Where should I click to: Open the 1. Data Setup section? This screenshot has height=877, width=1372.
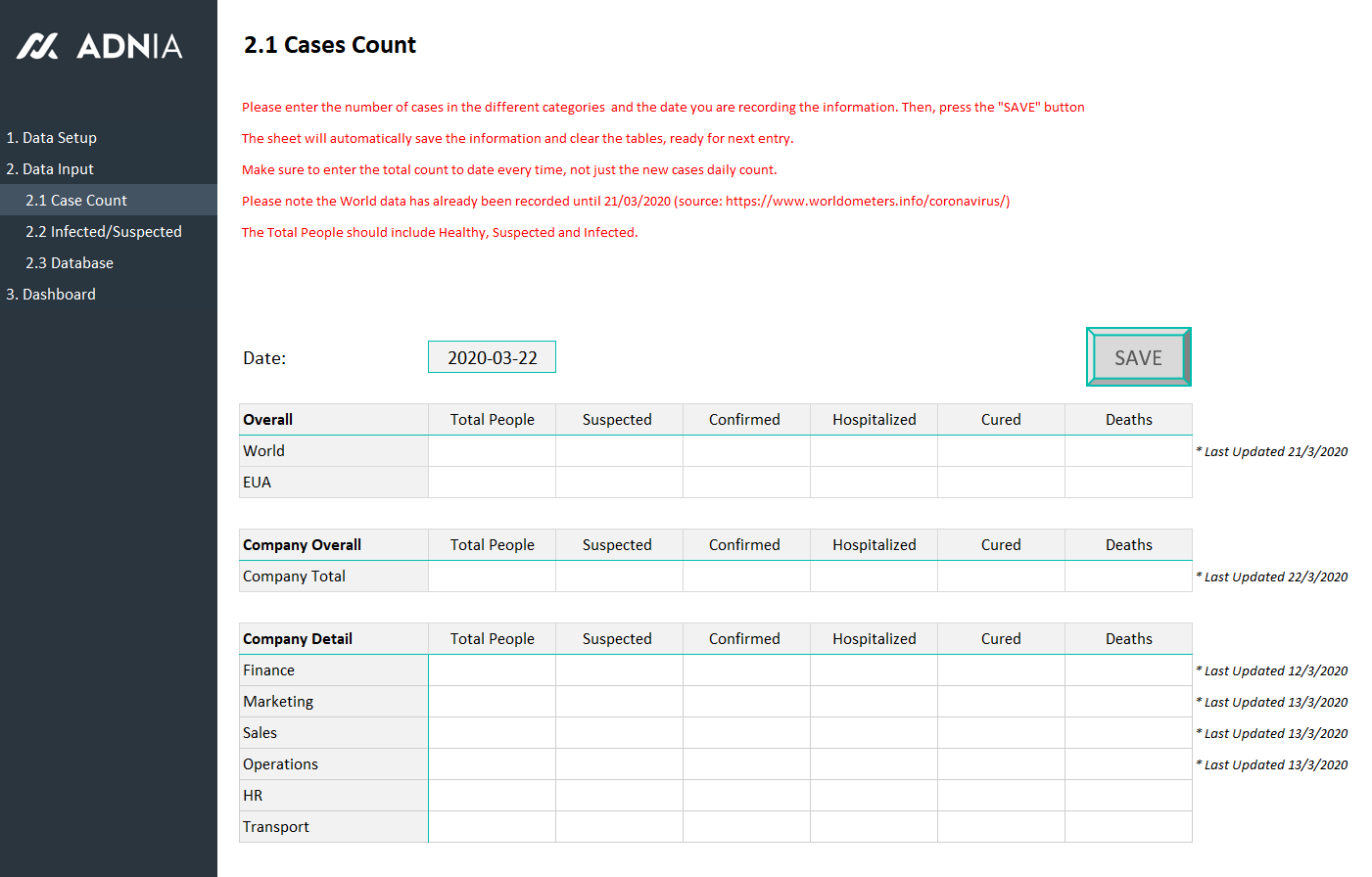tap(52, 138)
